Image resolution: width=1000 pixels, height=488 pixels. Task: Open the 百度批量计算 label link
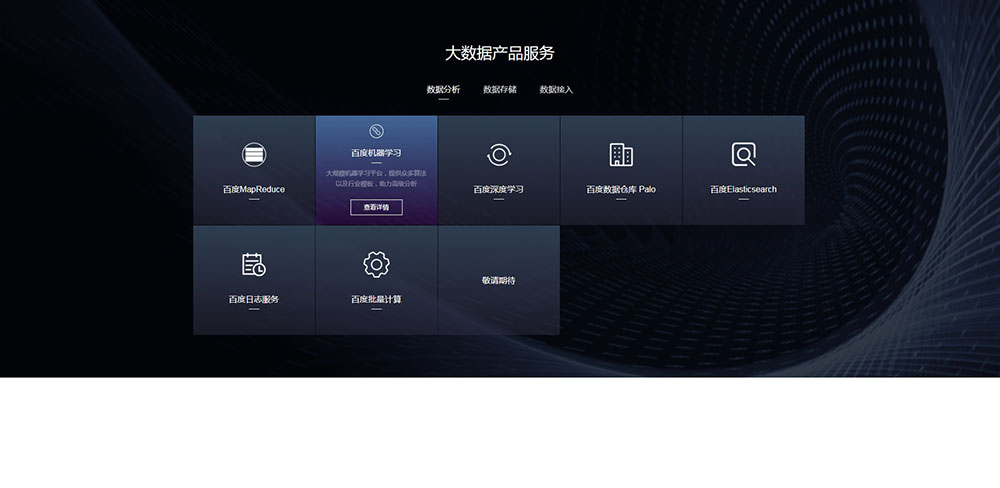376,299
